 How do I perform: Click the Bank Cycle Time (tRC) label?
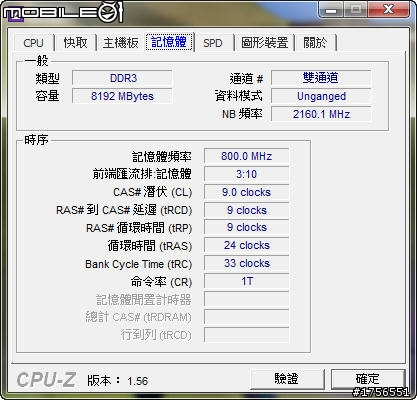(x=139, y=264)
